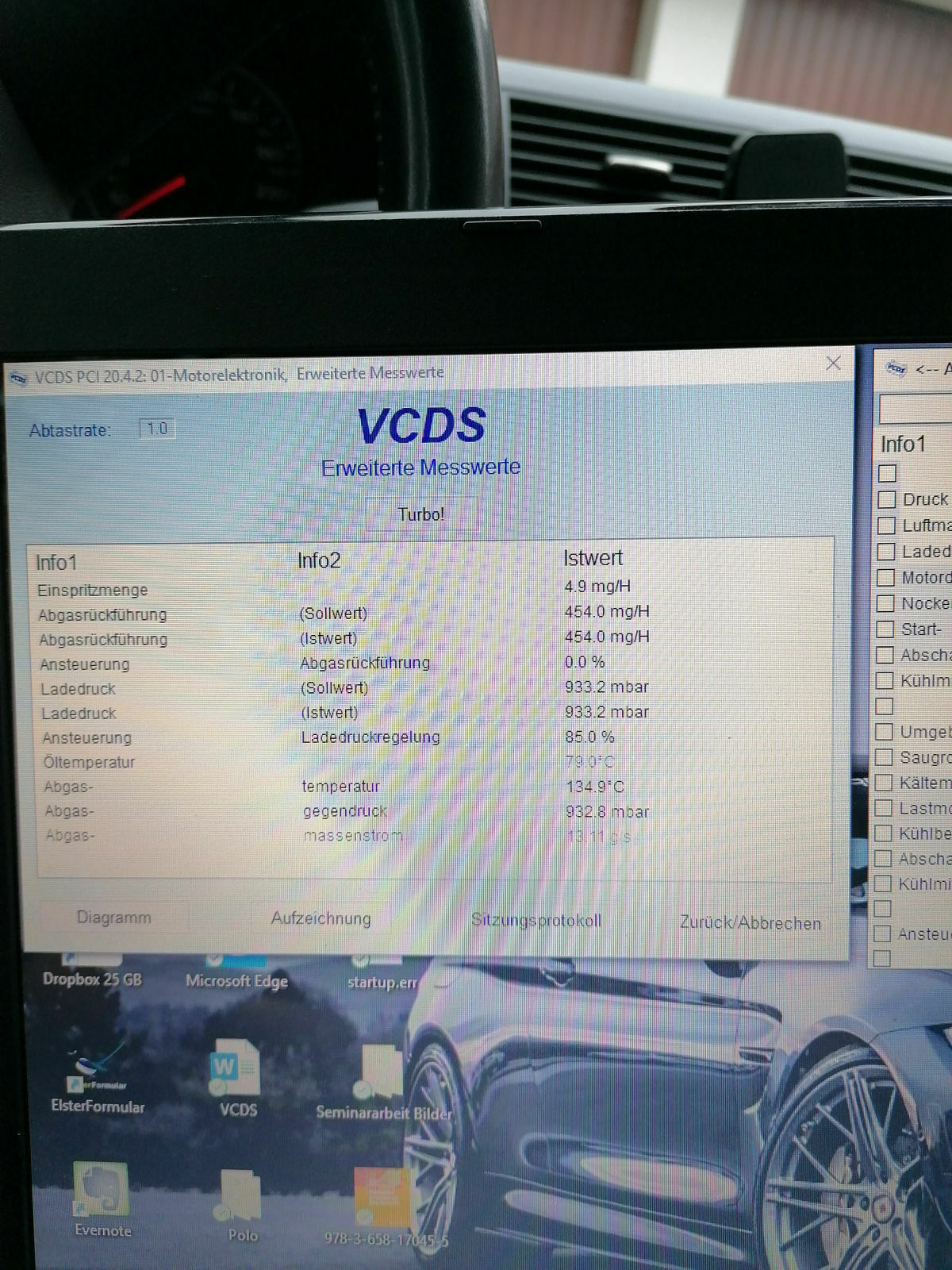This screenshot has width=952, height=1270.
Task: Check the Nocke checkbox in side window
Action: point(885,603)
